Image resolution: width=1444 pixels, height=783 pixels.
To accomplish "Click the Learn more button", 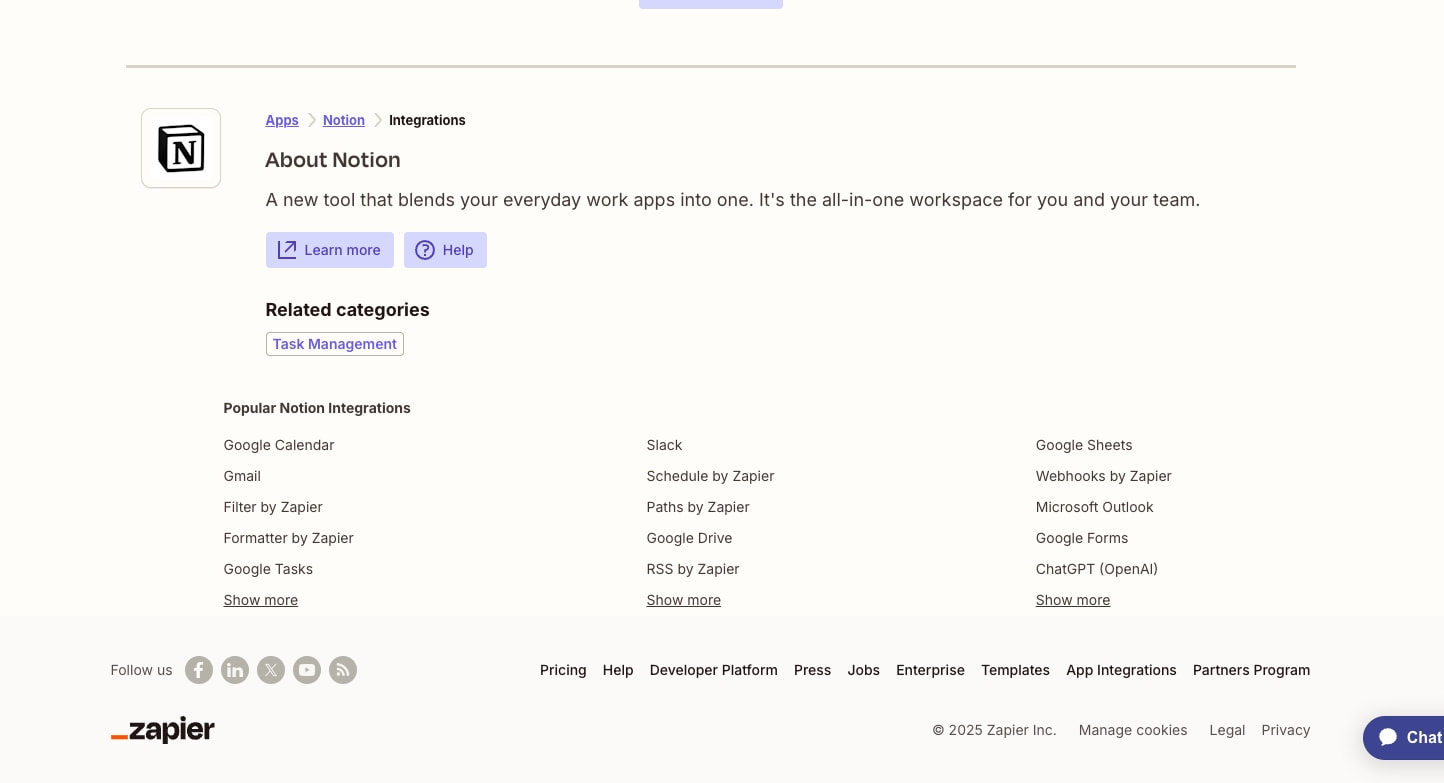I will coord(330,250).
